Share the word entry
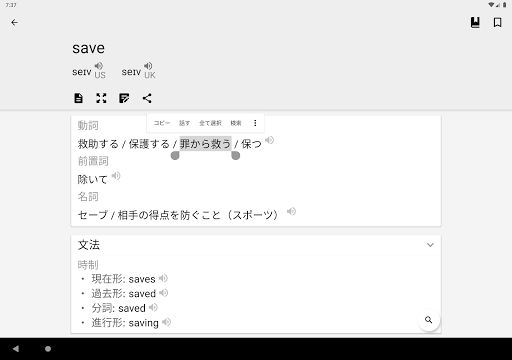 click(x=147, y=98)
